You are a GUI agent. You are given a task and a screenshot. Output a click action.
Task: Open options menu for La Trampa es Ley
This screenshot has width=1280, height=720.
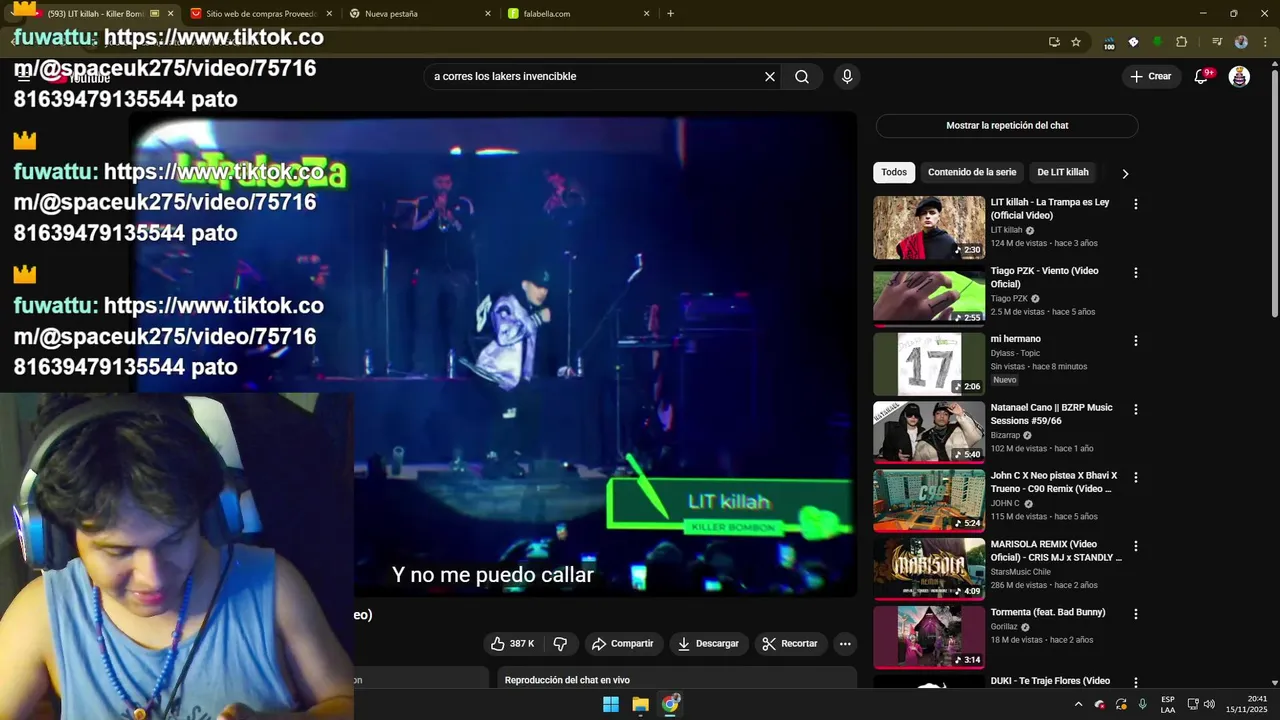[1135, 204]
